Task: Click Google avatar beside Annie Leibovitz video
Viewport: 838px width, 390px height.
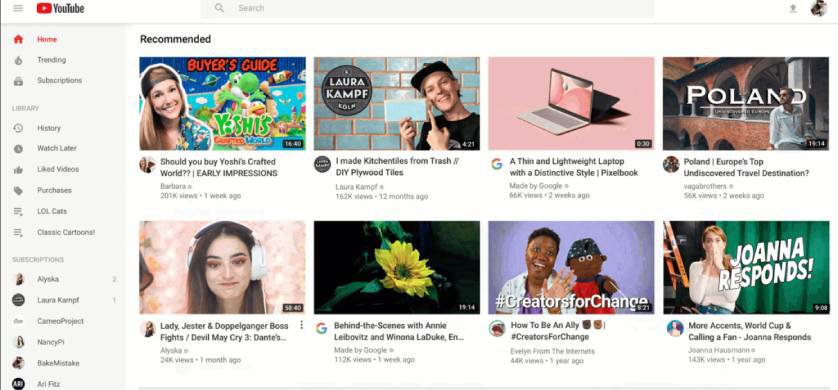Action: (321, 328)
